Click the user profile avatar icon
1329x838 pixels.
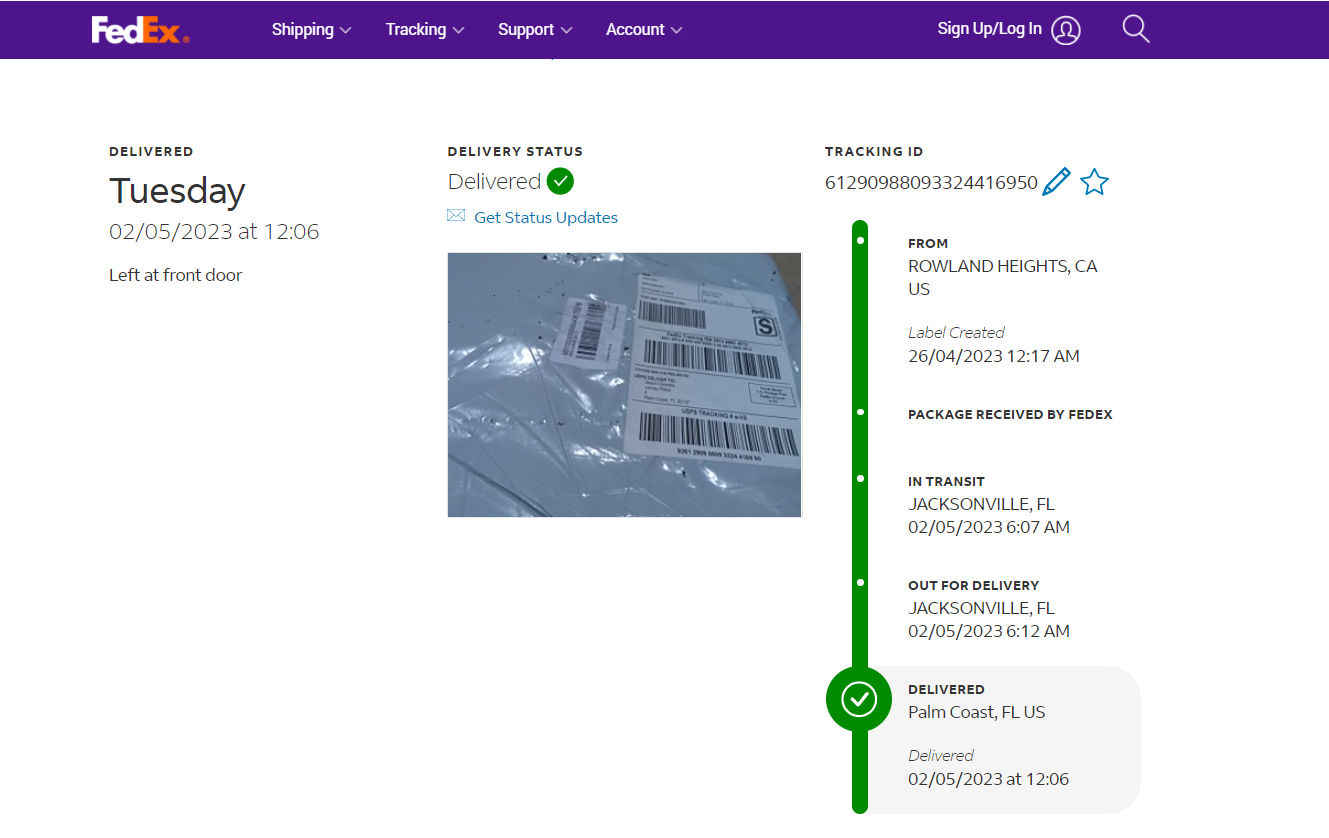pyautogui.click(x=1066, y=30)
